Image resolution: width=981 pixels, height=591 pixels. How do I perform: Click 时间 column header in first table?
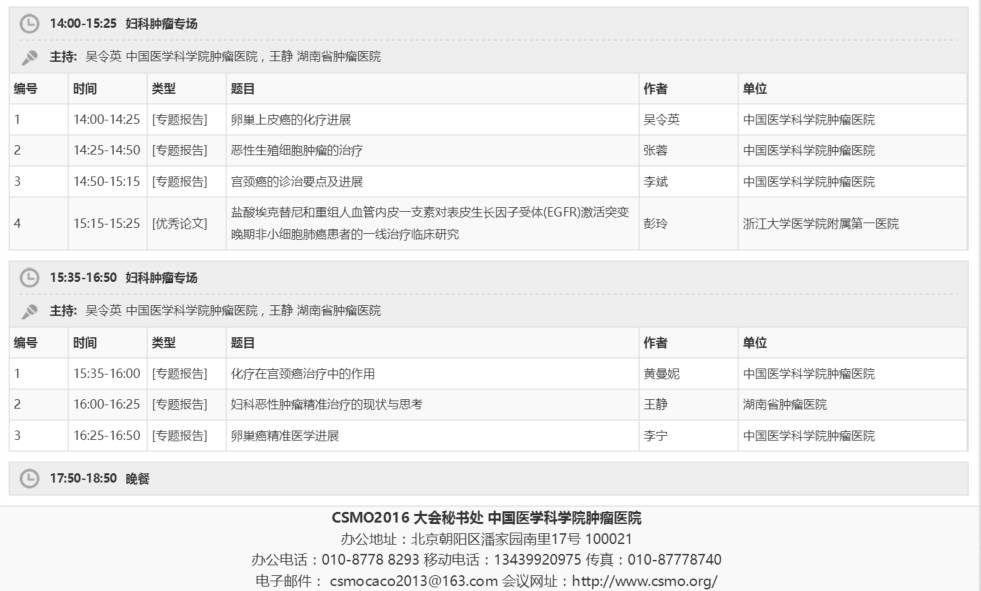(x=85, y=89)
